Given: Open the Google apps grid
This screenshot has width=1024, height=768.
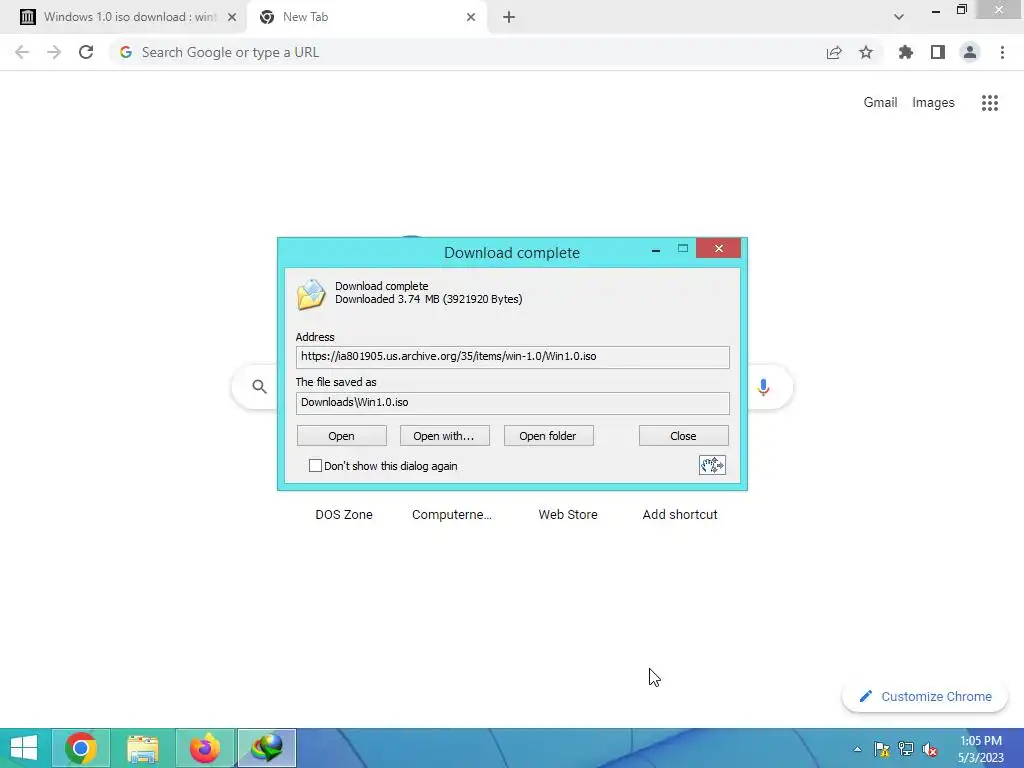Looking at the screenshot, I should pyautogui.click(x=990, y=103).
